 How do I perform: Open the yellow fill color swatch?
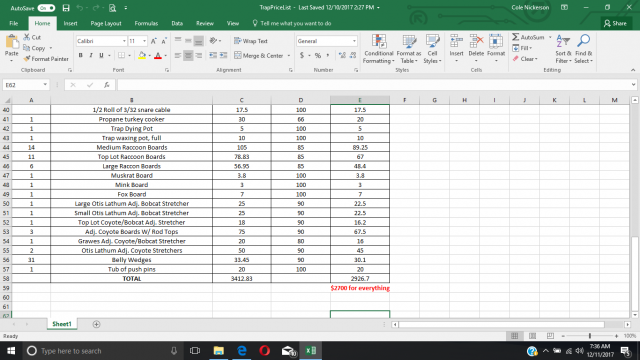click(x=142, y=56)
